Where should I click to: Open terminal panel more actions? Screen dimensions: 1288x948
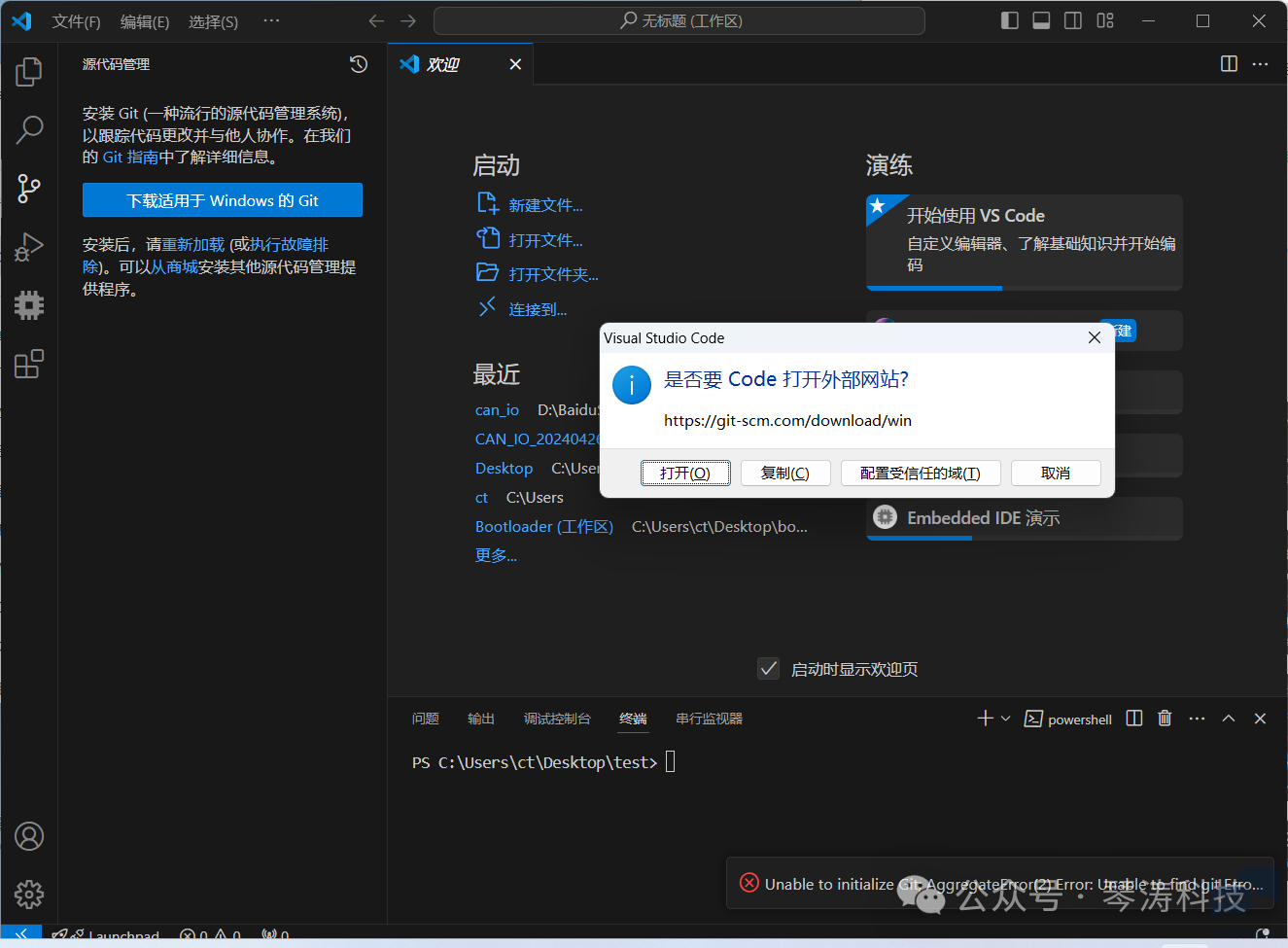[1197, 719]
